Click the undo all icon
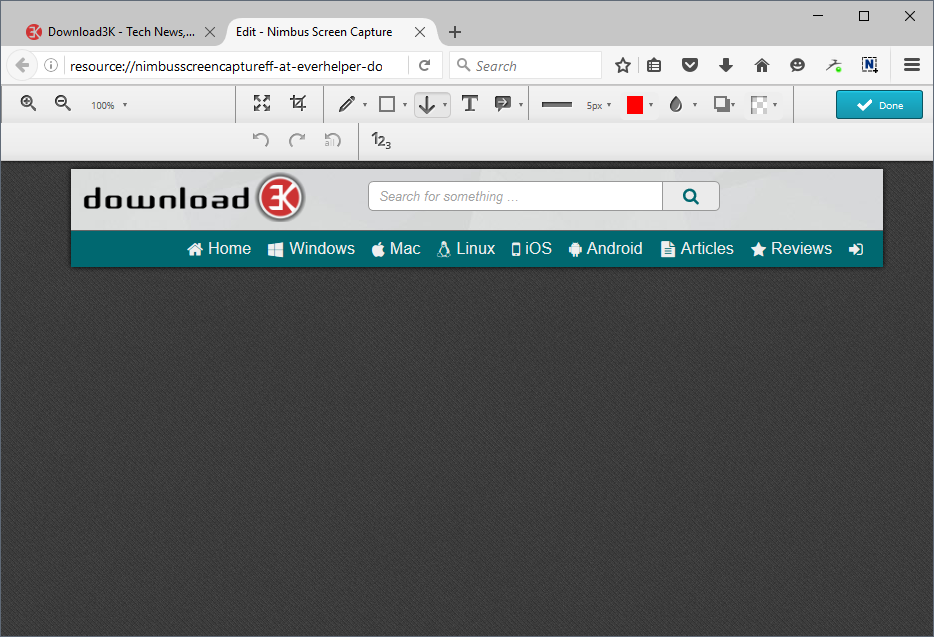 [332, 140]
